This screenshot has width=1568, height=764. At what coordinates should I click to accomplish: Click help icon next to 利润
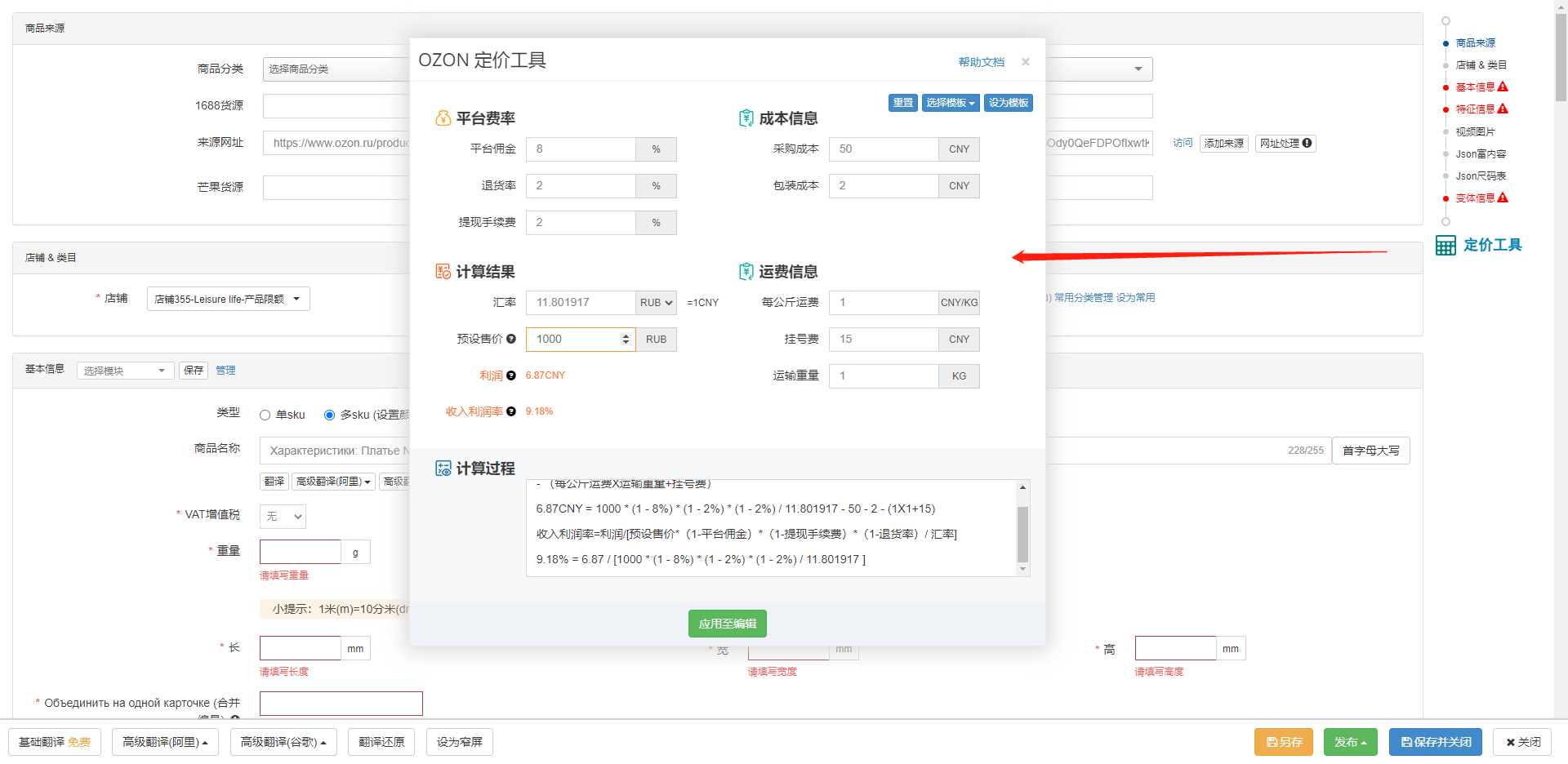tap(511, 375)
